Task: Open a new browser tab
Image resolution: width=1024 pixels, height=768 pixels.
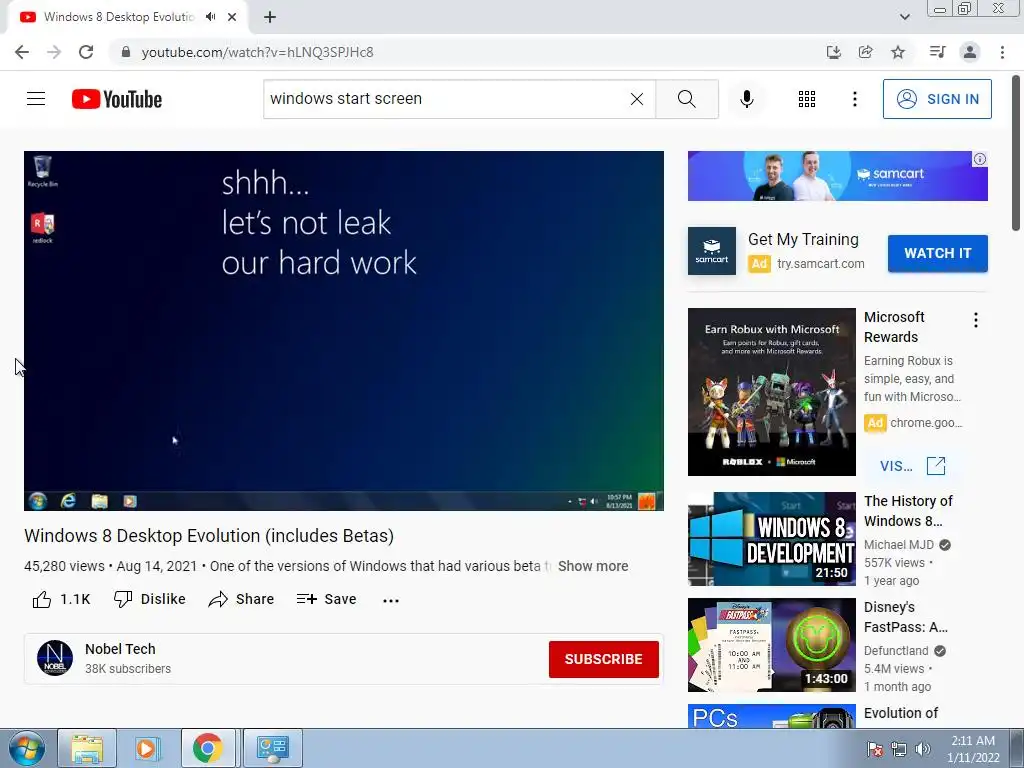Action: [270, 17]
